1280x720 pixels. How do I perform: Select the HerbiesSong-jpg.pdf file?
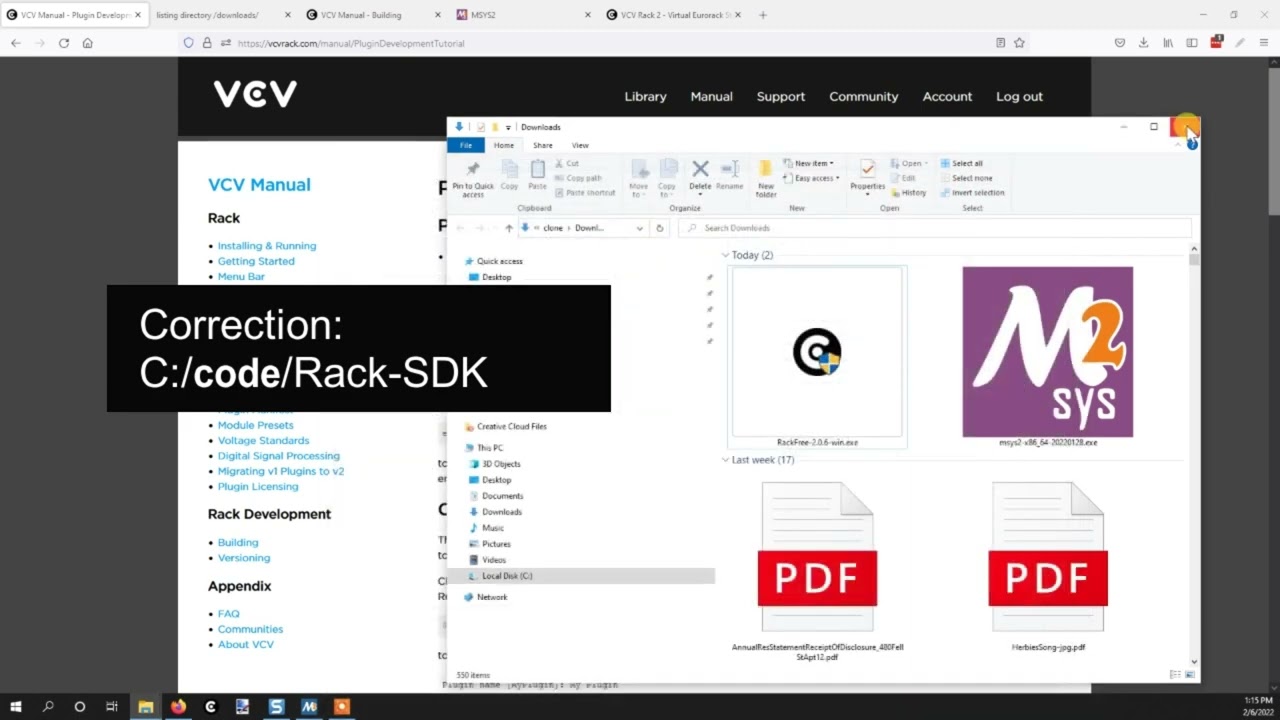1048,568
